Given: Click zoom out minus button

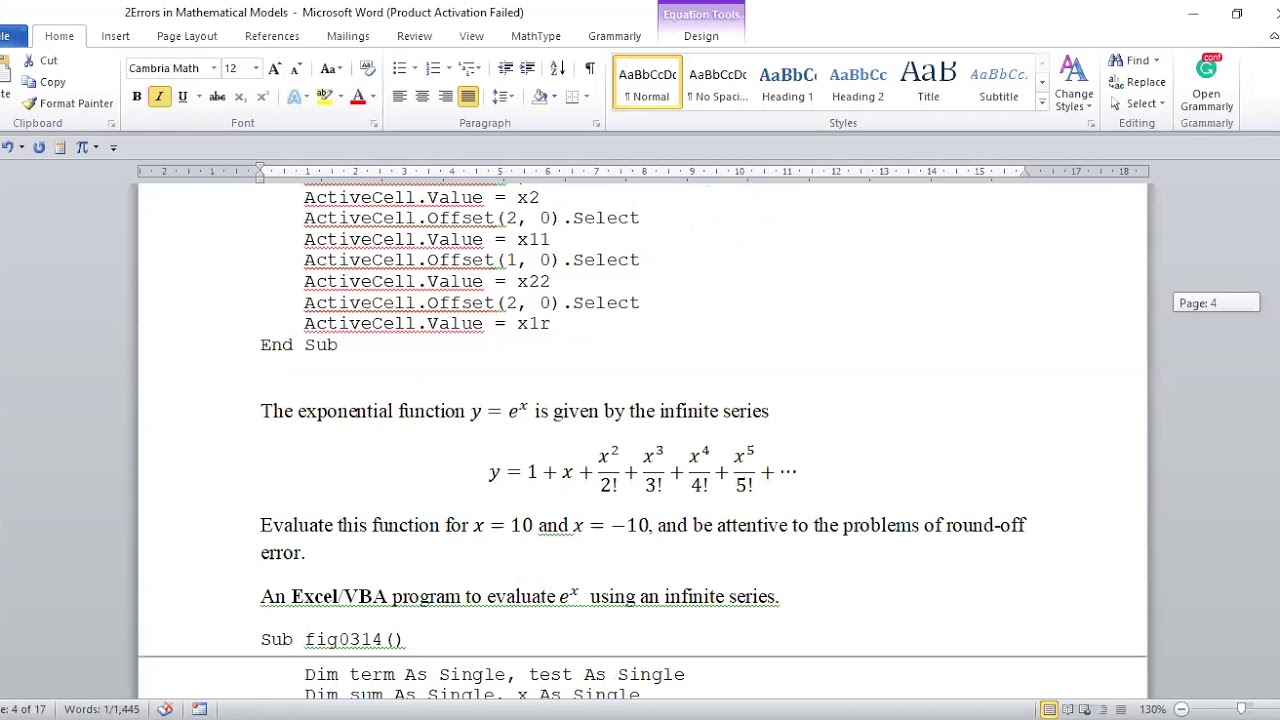Looking at the screenshot, I should click(x=1181, y=709).
